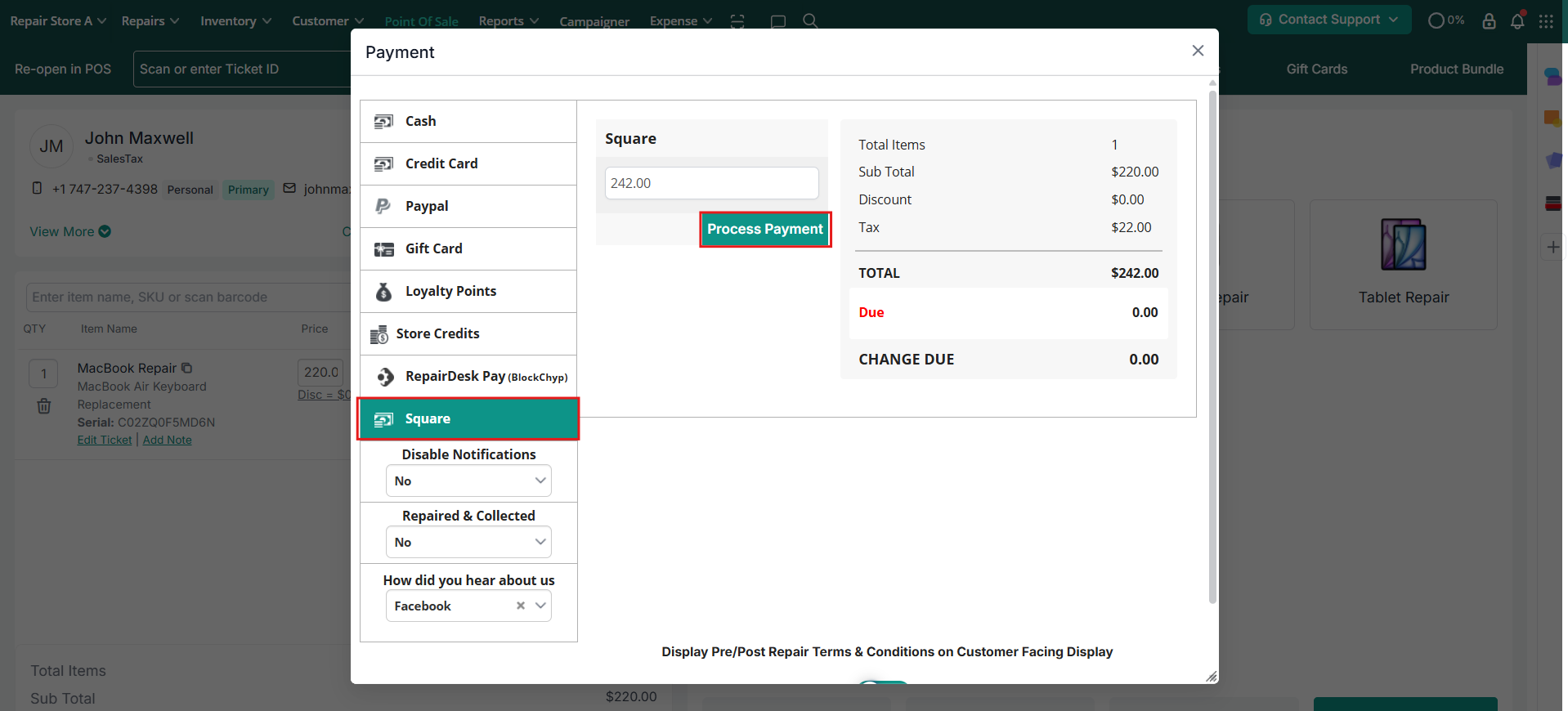Viewport: 1568px width, 711px height.
Task: Click the lock icon in top bar
Action: 1489,20
